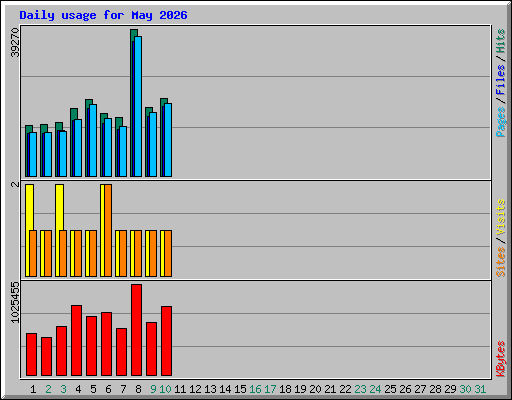Screen dimensions: 512x400
Task: Click the day 10 red KBytes bar
Action: (166, 341)
